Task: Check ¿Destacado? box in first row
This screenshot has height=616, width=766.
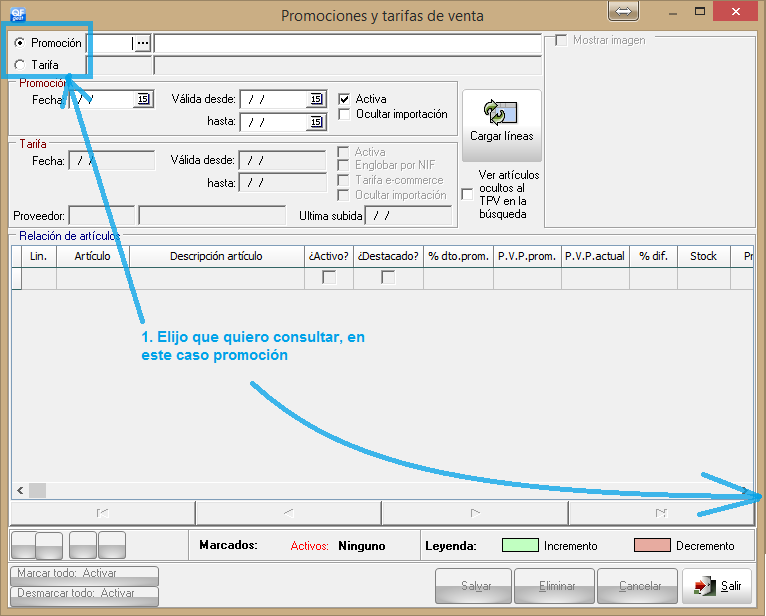Action: click(x=388, y=277)
